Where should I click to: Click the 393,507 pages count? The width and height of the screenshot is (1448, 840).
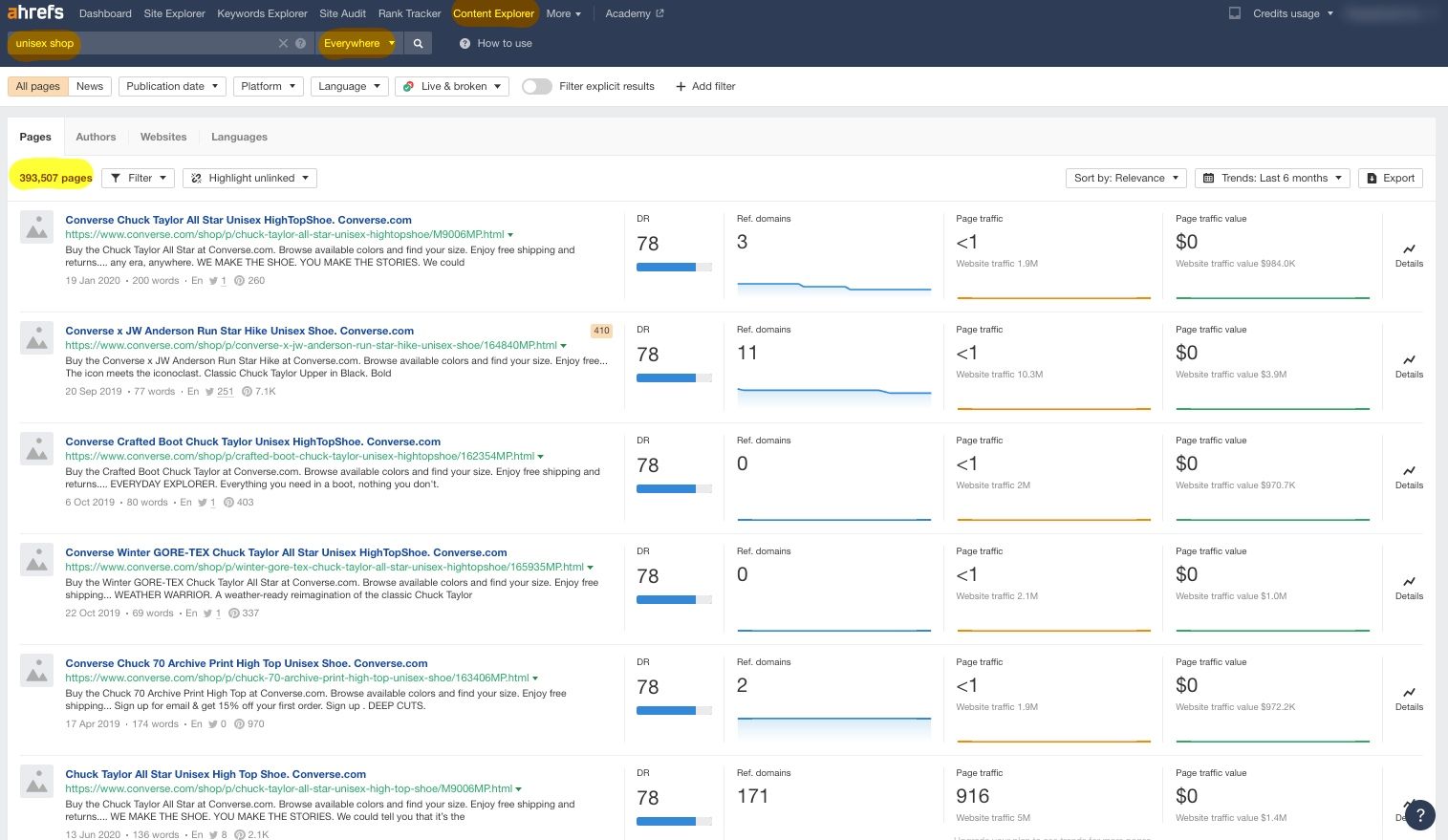click(x=55, y=178)
